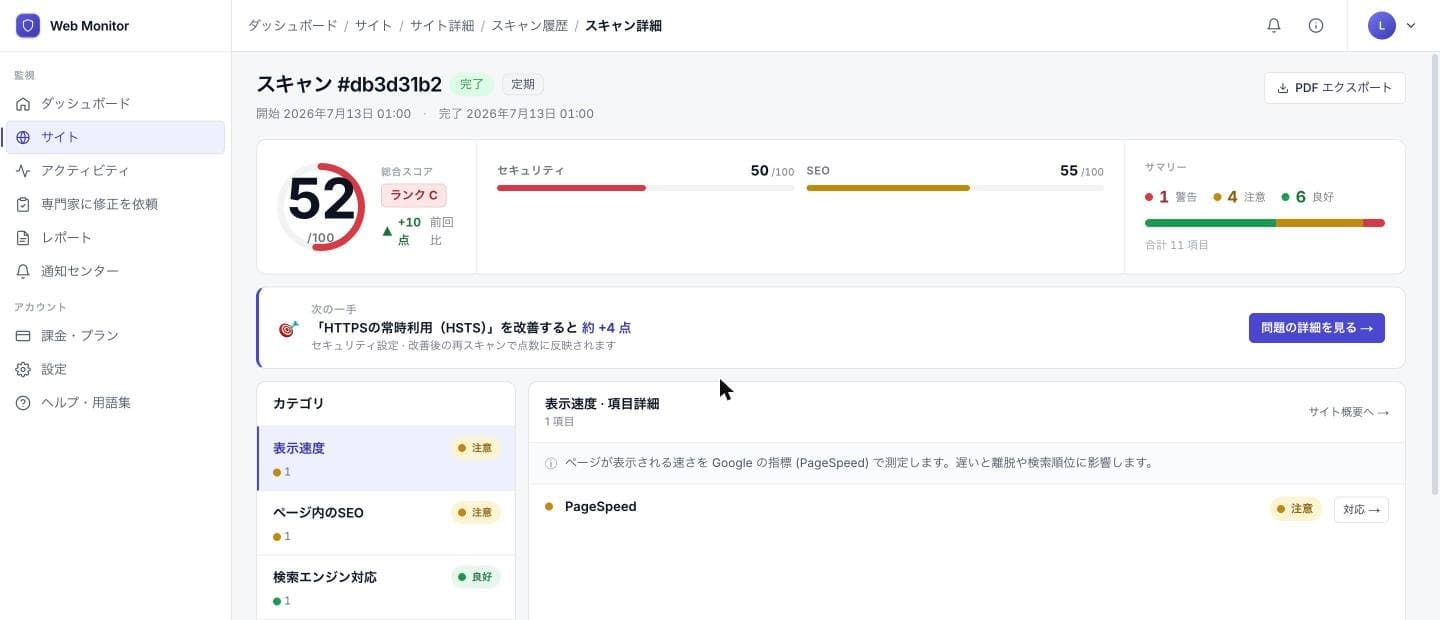Click the PDF エクスポート button

(x=1335, y=88)
